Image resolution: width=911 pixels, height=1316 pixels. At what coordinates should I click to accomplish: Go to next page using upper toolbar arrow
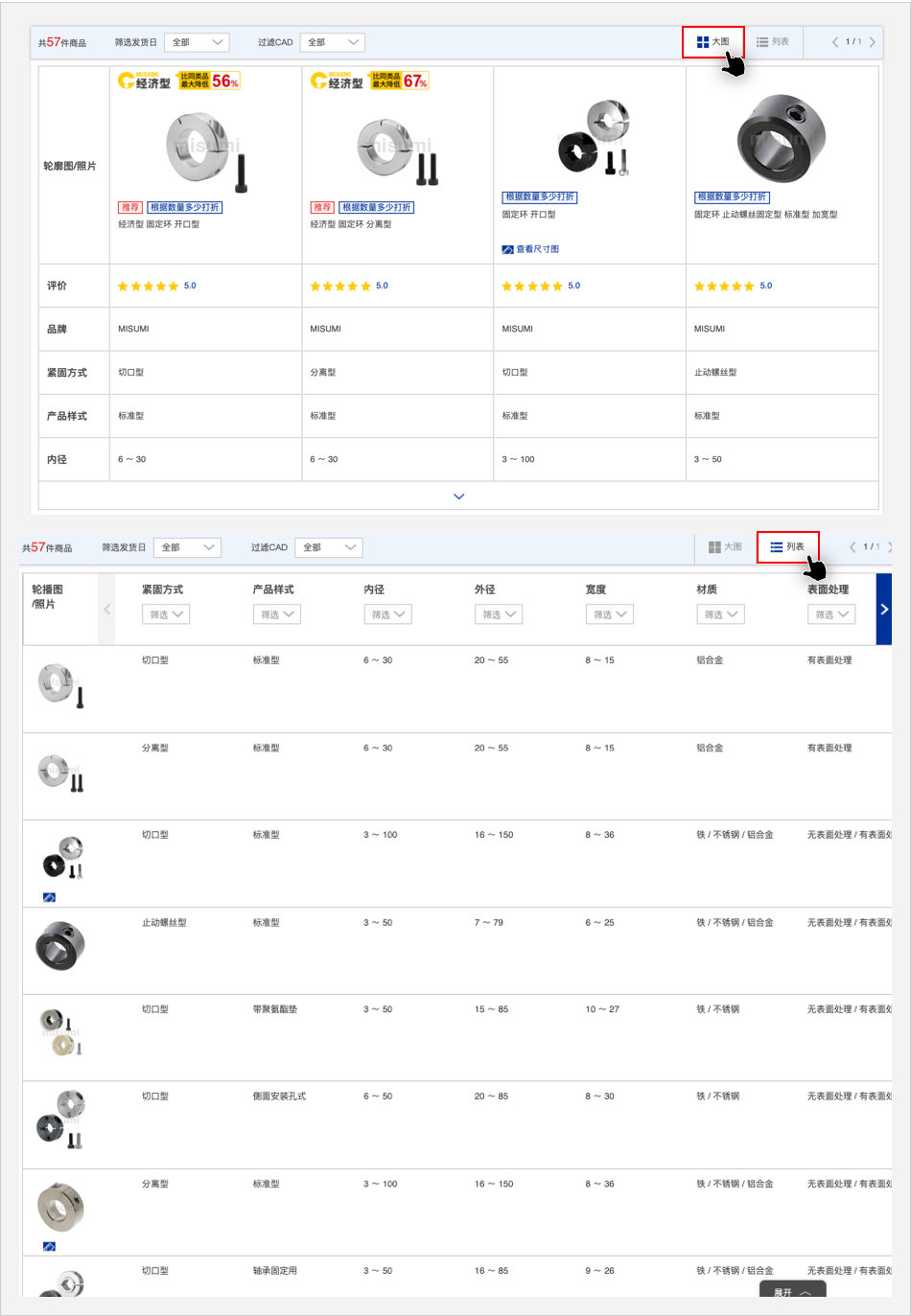[872, 42]
